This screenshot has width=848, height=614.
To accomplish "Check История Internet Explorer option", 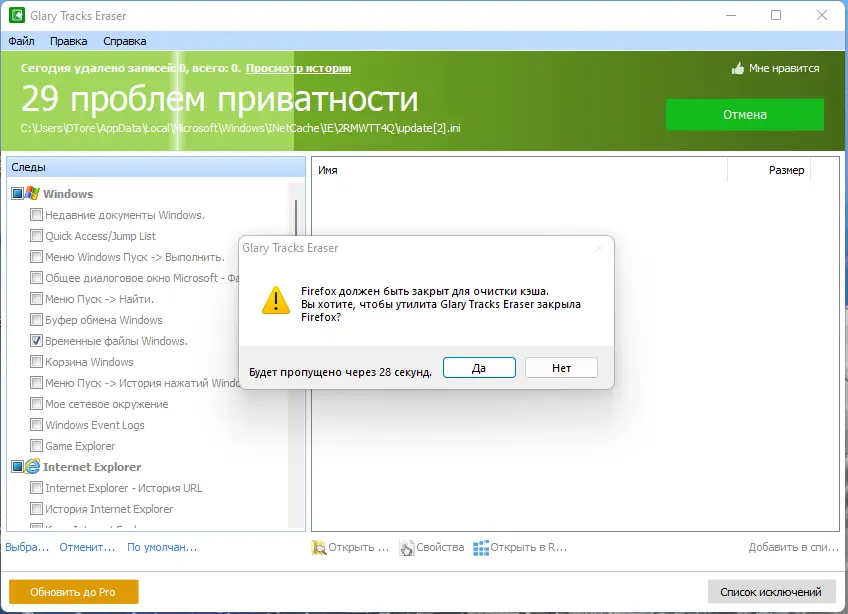I will tap(36, 509).
